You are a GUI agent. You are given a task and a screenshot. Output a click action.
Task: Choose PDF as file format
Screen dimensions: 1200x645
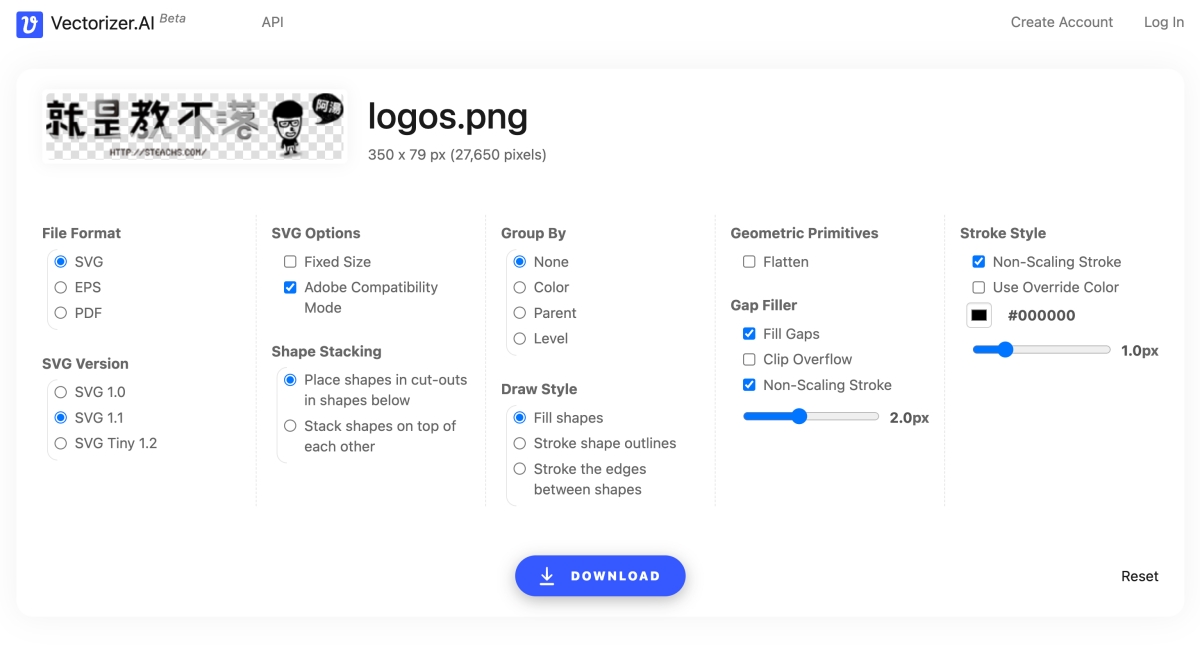click(x=61, y=313)
